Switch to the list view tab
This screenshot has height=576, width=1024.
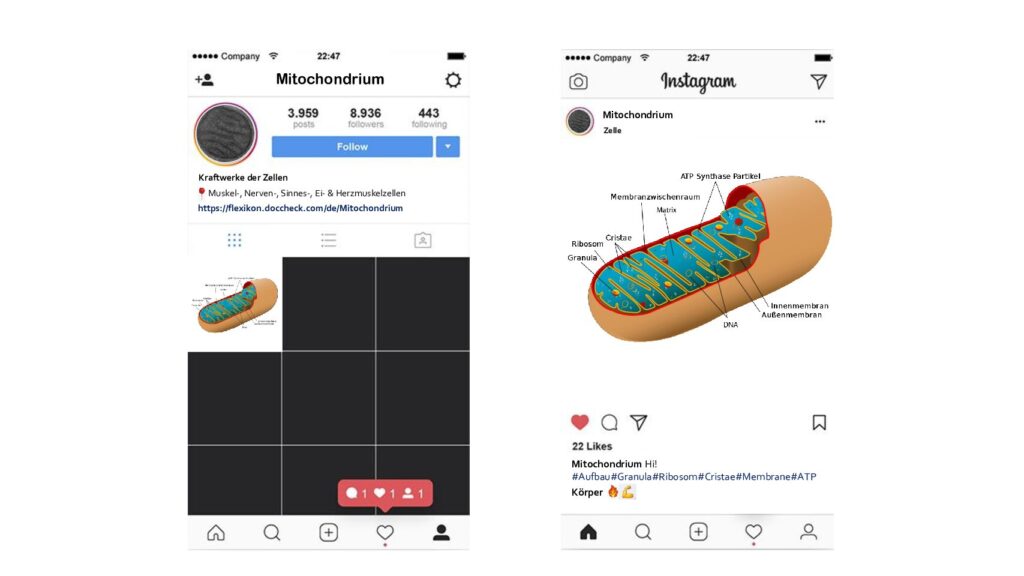point(328,240)
